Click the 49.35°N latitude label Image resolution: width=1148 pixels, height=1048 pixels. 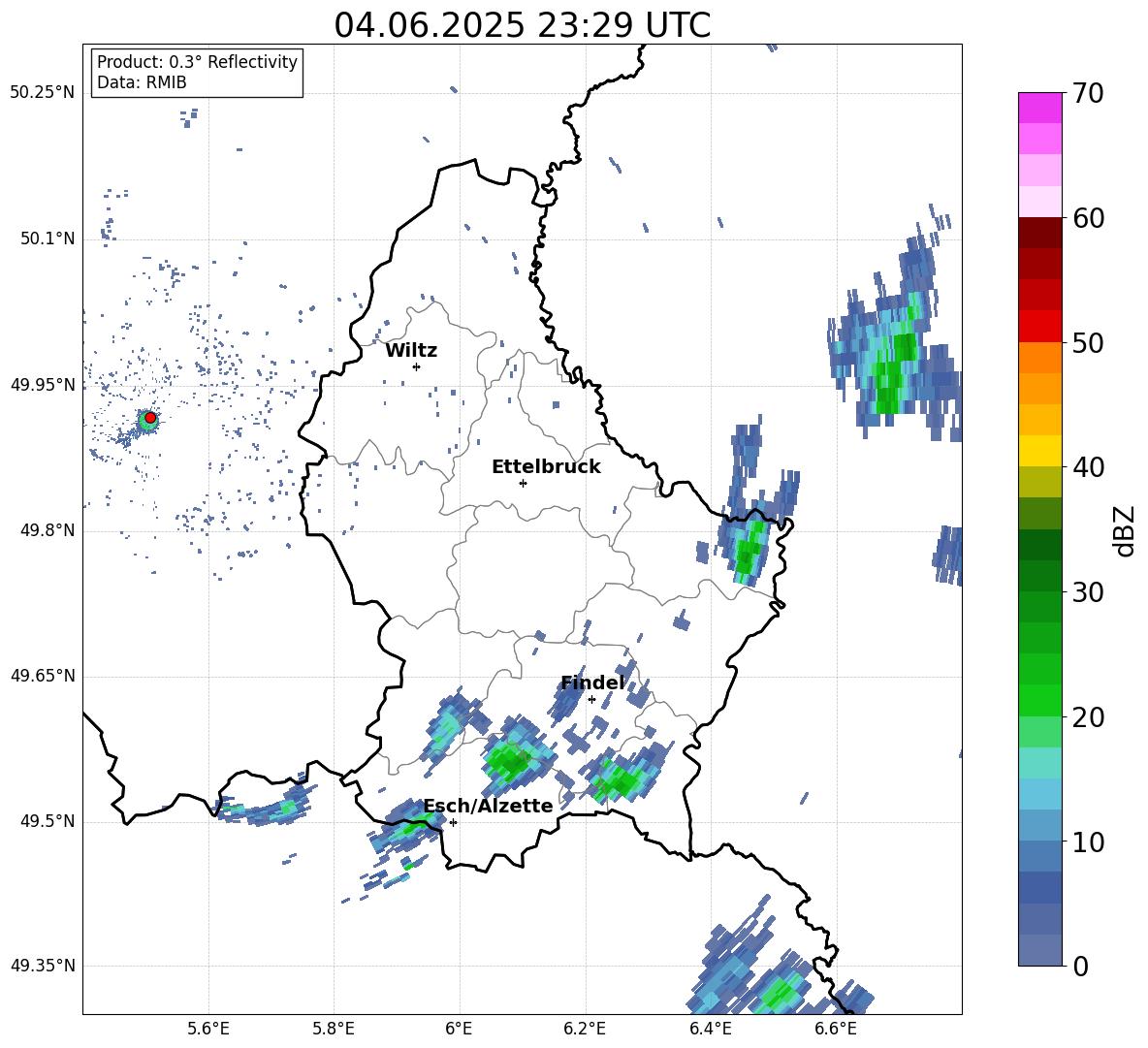(x=43, y=966)
